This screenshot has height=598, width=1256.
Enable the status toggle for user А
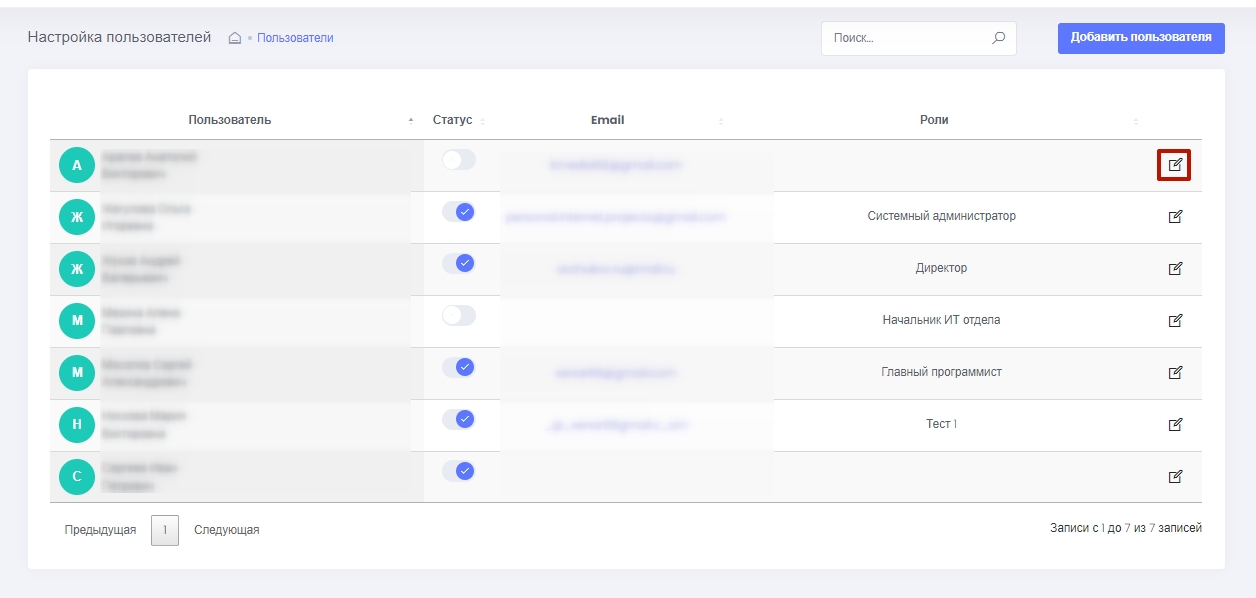(x=459, y=160)
